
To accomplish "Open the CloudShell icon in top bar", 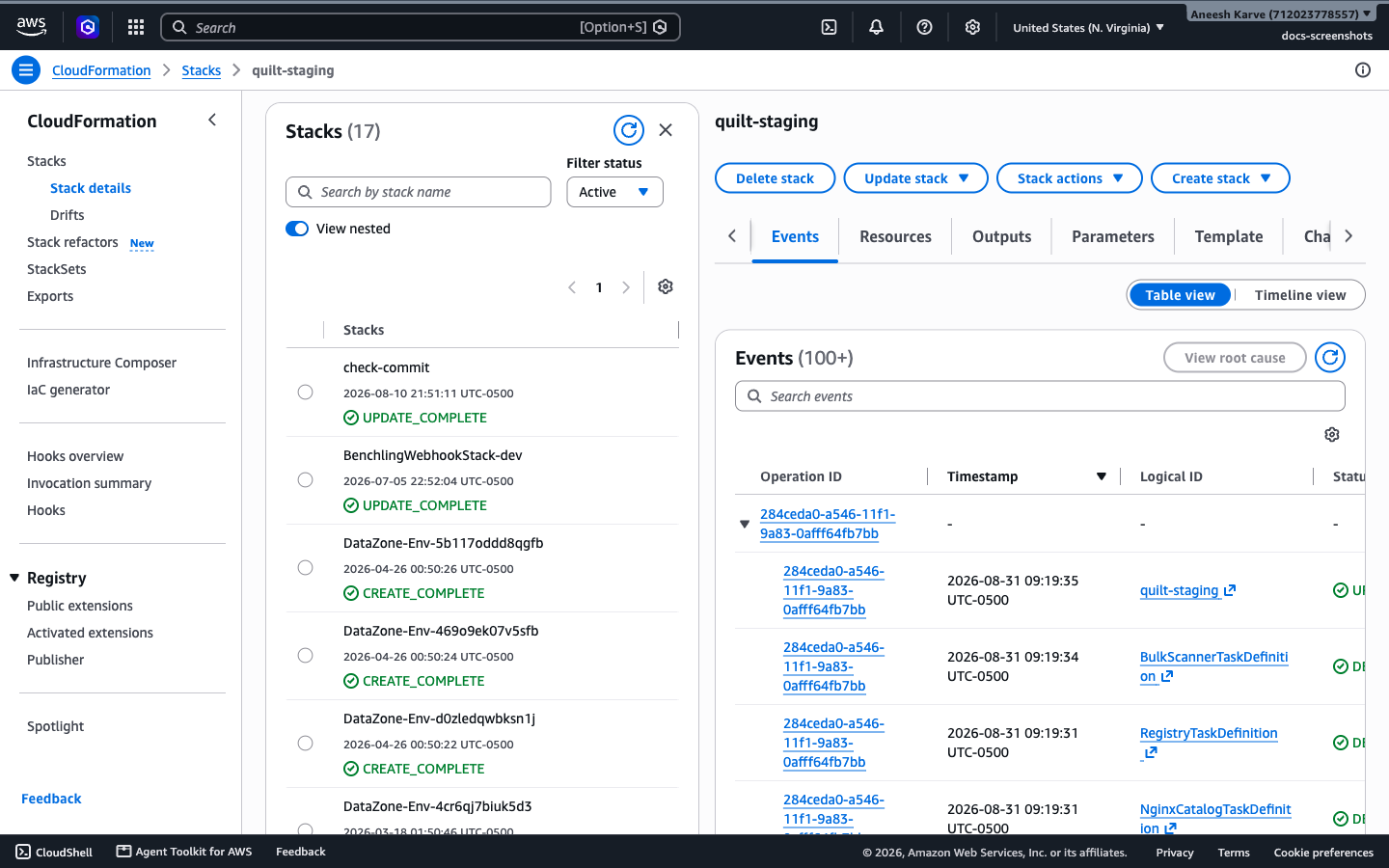I will (x=829, y=27).
